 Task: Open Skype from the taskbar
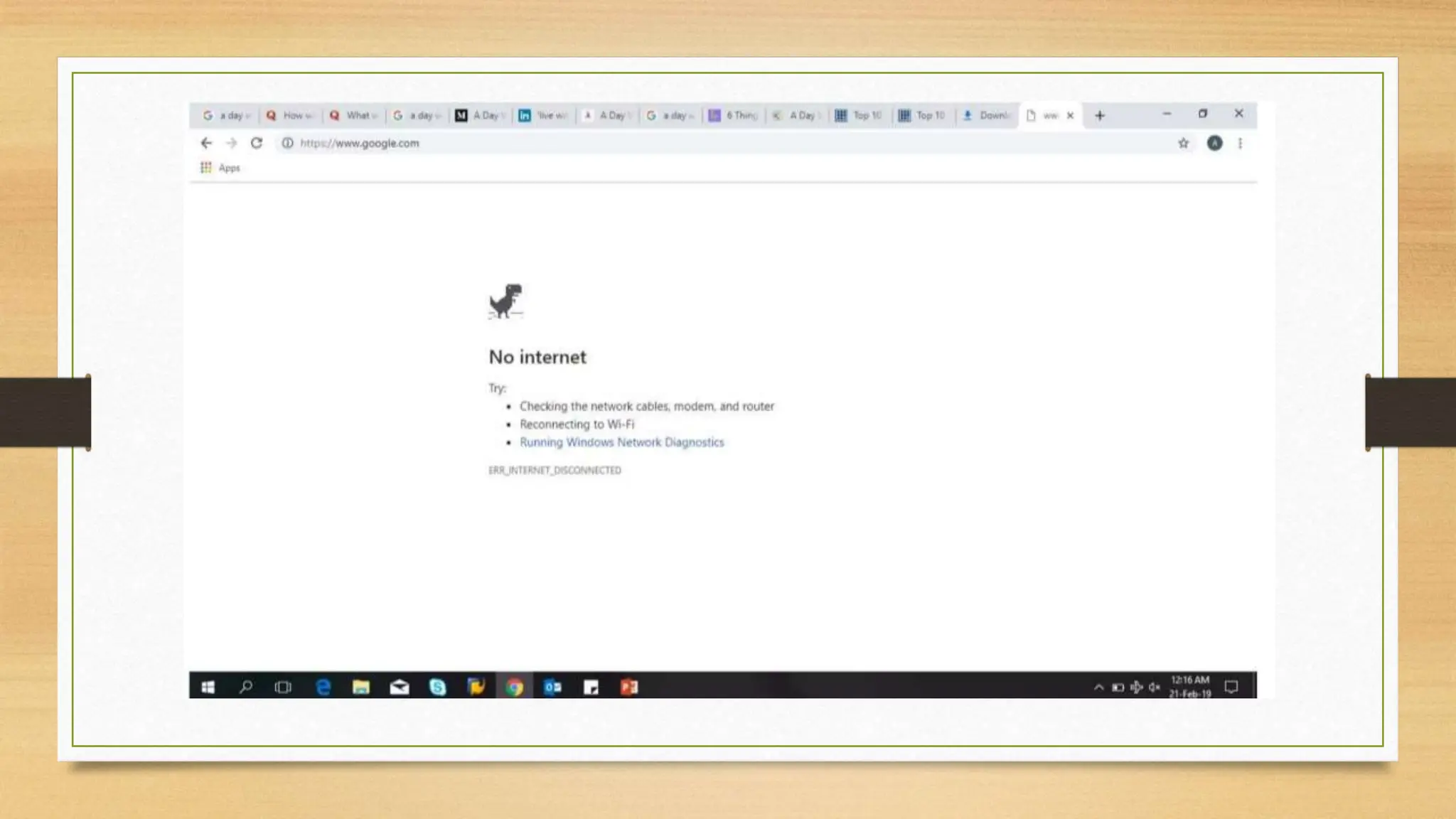437,687
